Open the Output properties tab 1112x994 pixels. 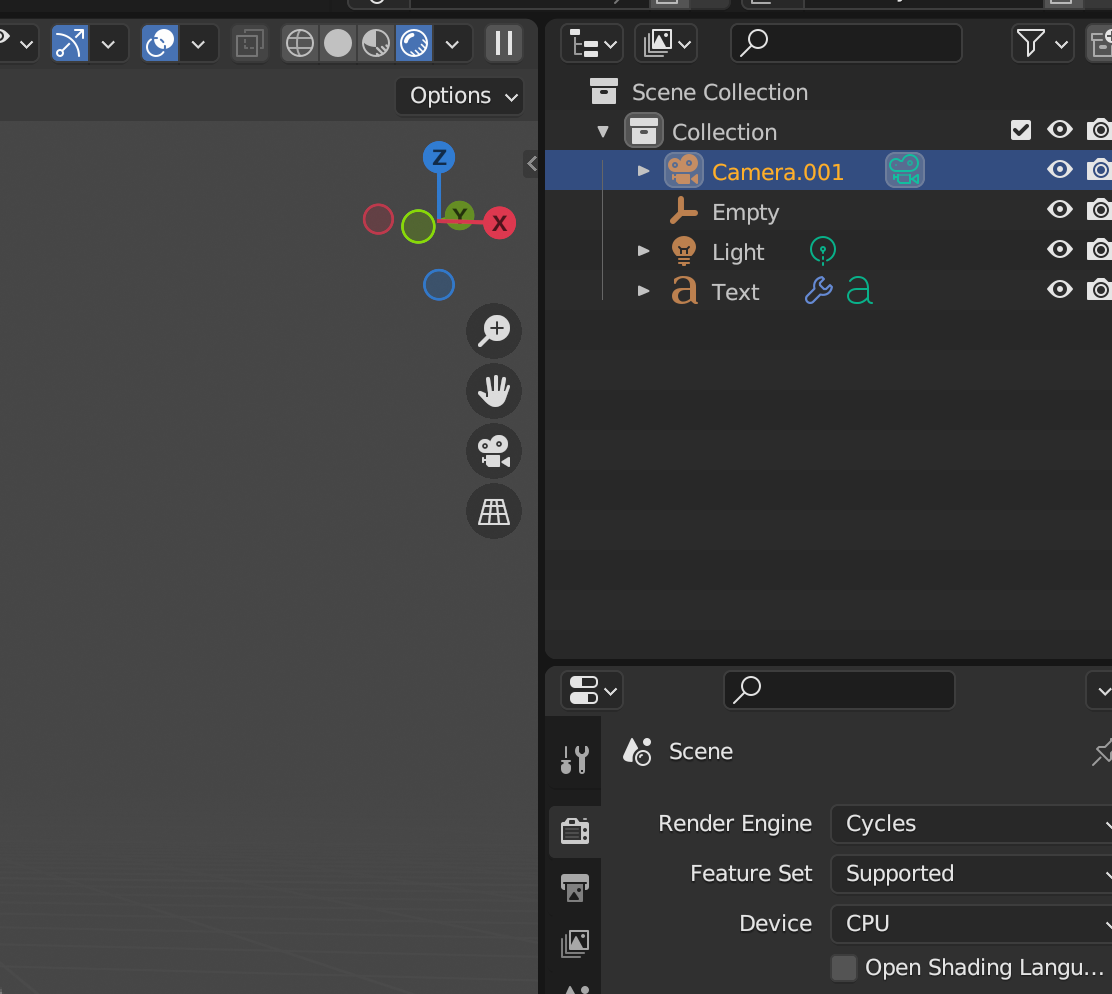pos(574,888)
